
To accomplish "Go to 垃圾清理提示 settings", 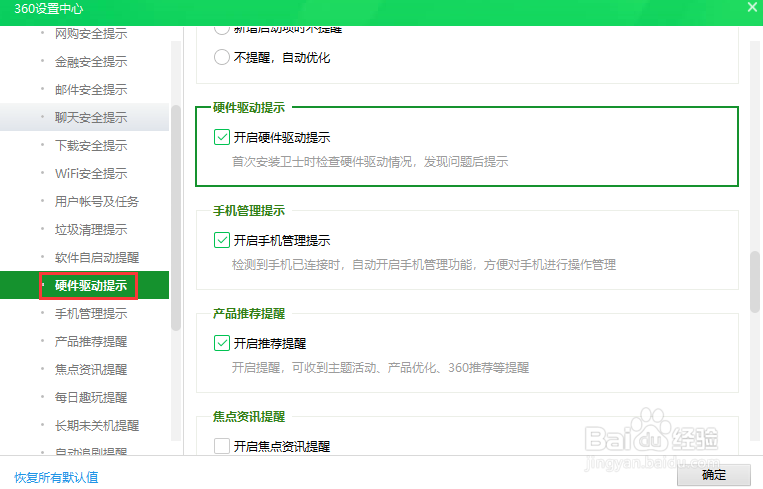I will coord(91,229).
